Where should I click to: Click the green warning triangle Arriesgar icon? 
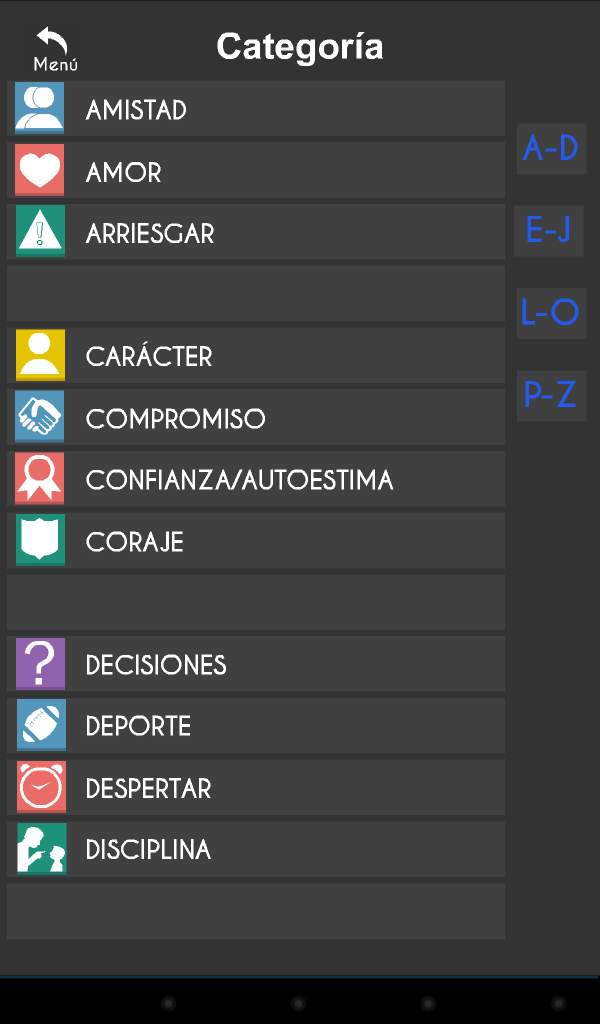[x=40, y=231]
